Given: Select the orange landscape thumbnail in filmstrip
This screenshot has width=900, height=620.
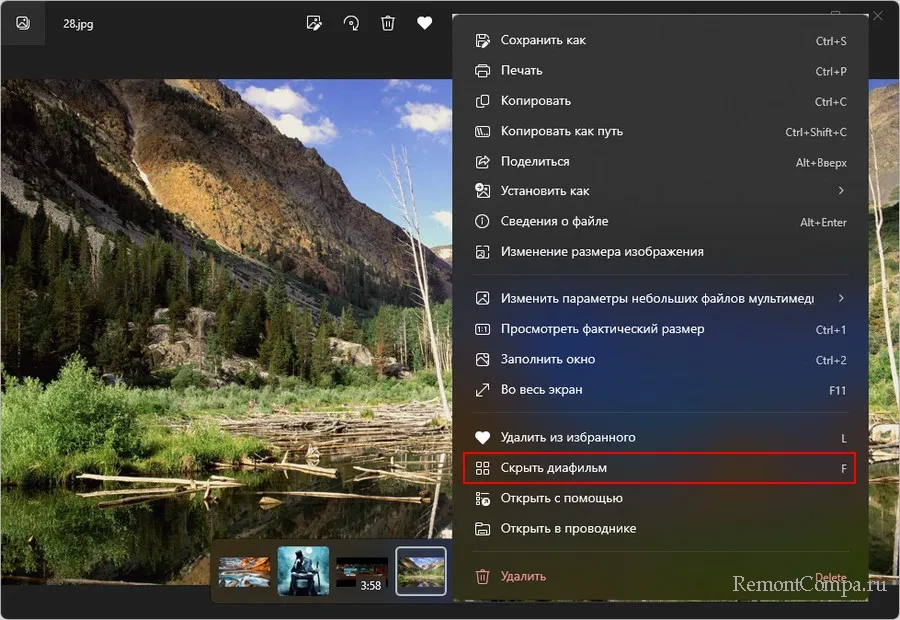Looking at the screenshot, I should pos(245,572).
